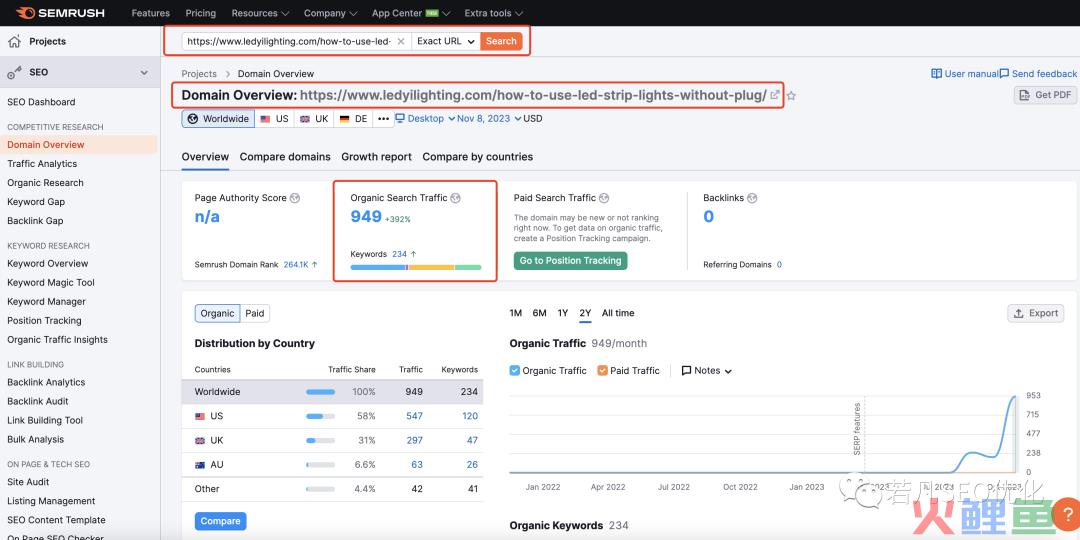Click the Paid Search Traffic globe icon
The width and height of the screenshot is (1080, 540).
[604, 198]
